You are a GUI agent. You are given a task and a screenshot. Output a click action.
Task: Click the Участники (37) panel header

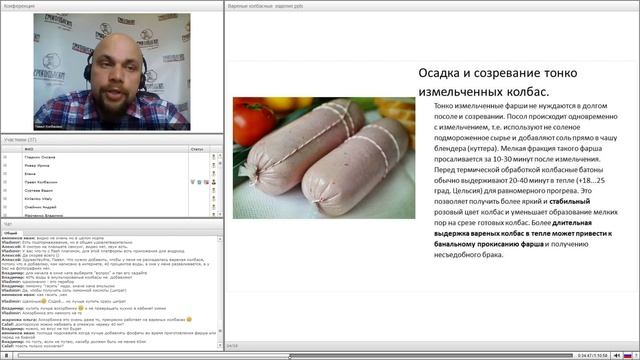(112, 140)
